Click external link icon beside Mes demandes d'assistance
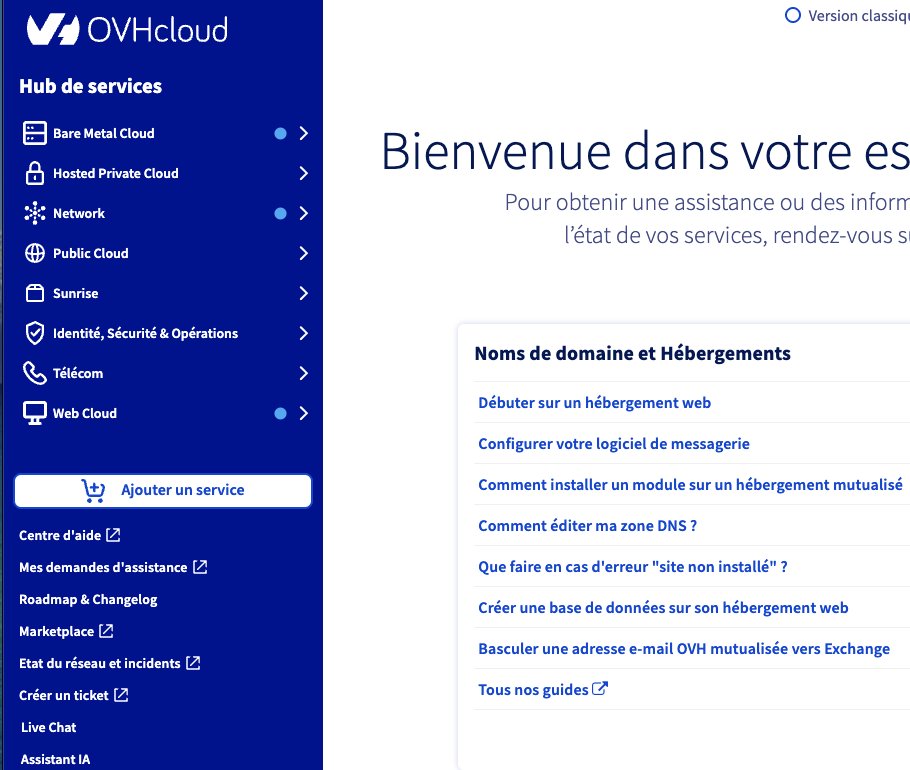This screenshot has height=770, width=910. click(x=200, y=567)
